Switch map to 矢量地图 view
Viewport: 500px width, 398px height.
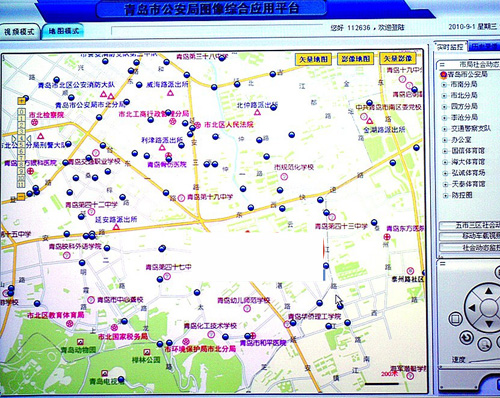click(x=313, y=59)
